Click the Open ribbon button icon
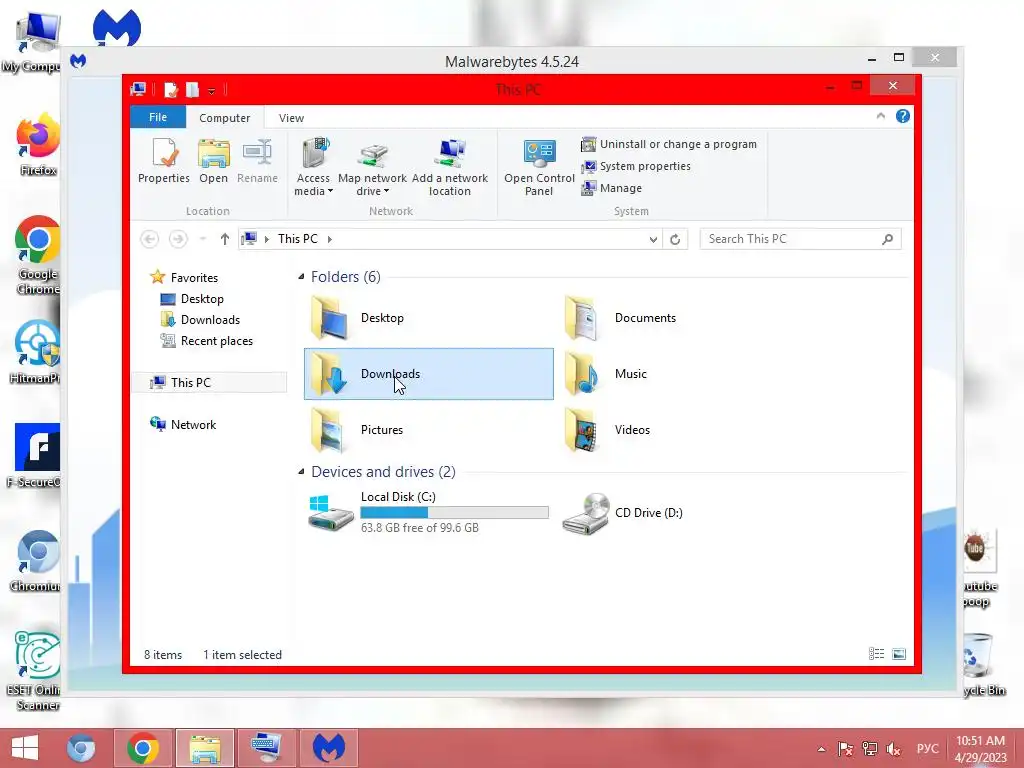1024x768 pixels. [214, 153]
